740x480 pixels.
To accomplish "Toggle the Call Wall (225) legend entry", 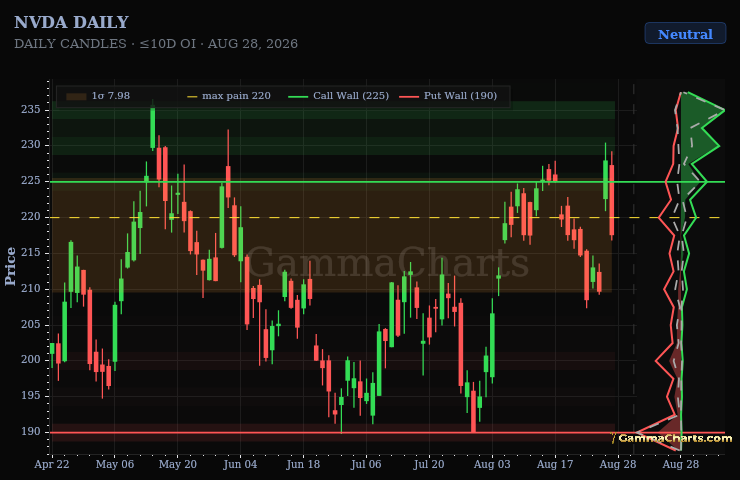I will click(x=338, y=96).
